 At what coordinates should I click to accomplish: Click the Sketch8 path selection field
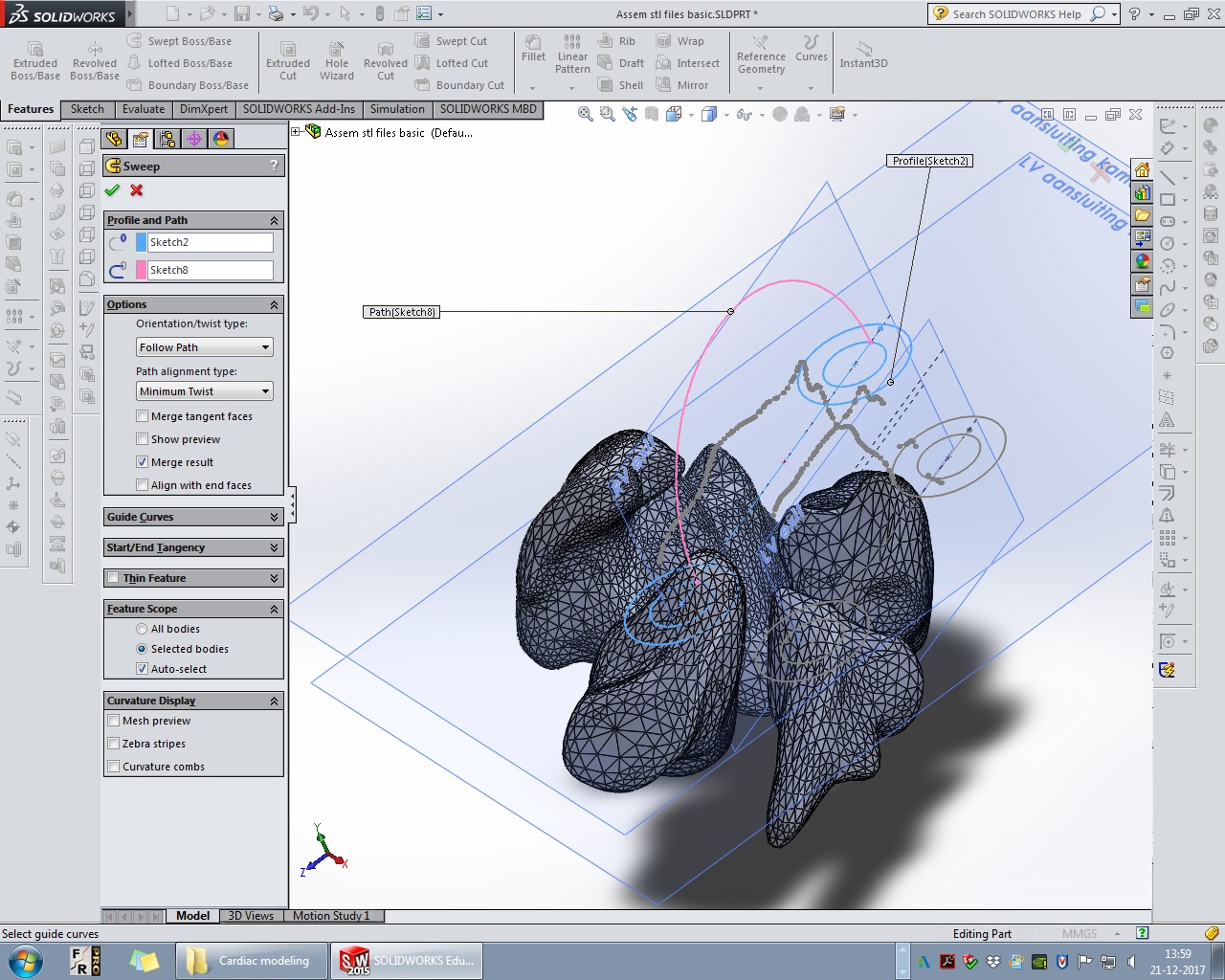tap(210, 270)
